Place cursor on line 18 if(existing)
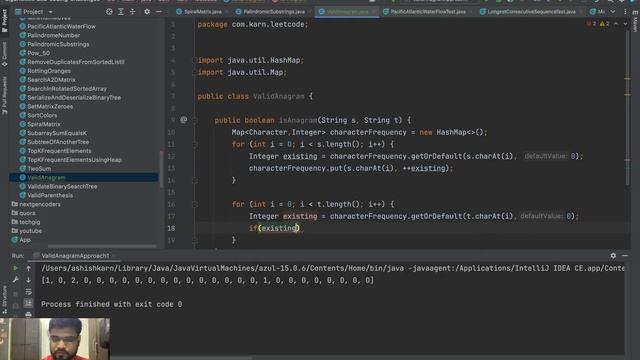Viewport: 640px width, 360px height. [275, 228]
